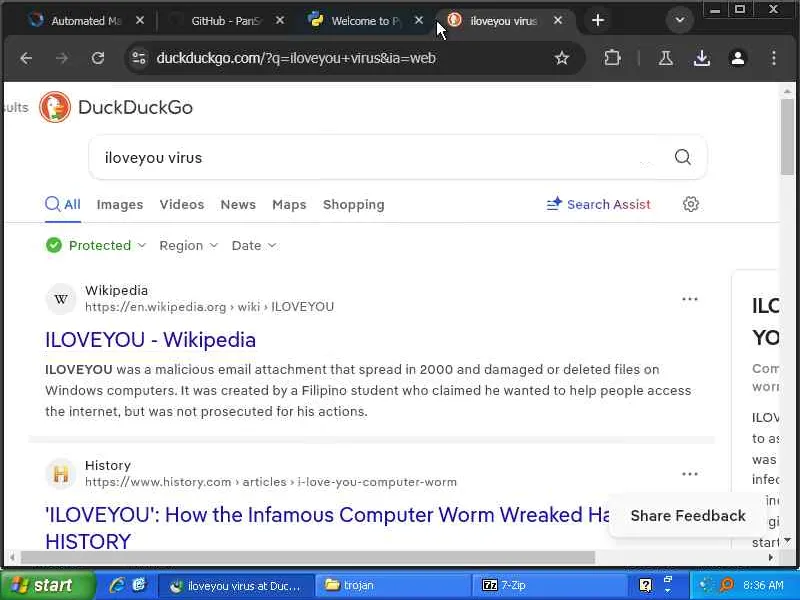Open the Windows Start menu

[47, 586]
